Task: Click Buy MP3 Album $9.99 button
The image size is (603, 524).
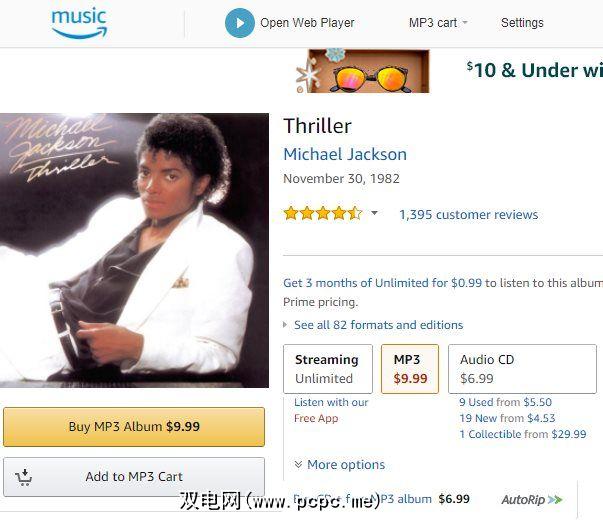Action: (x=134, y=427)
